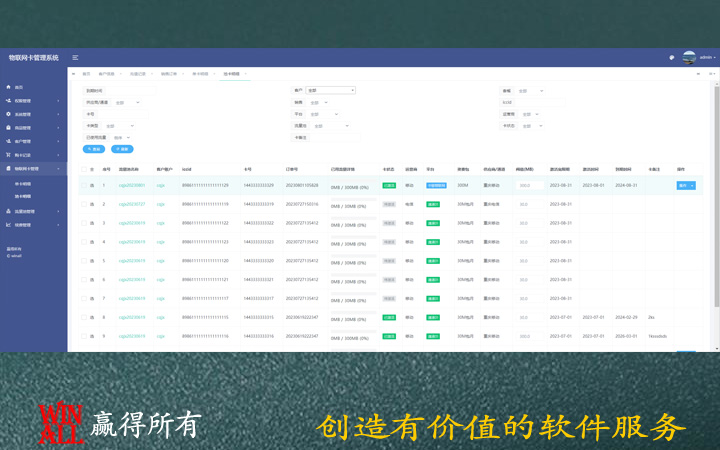Open 单卡明细 in the sidebar submenu

[23, 184]
